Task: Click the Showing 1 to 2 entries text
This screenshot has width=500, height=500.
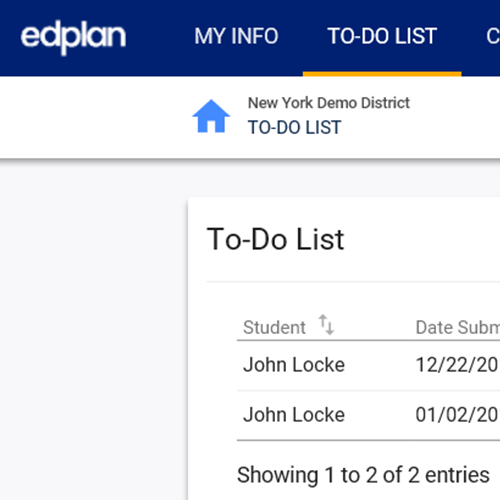Action: coord(363,475)
